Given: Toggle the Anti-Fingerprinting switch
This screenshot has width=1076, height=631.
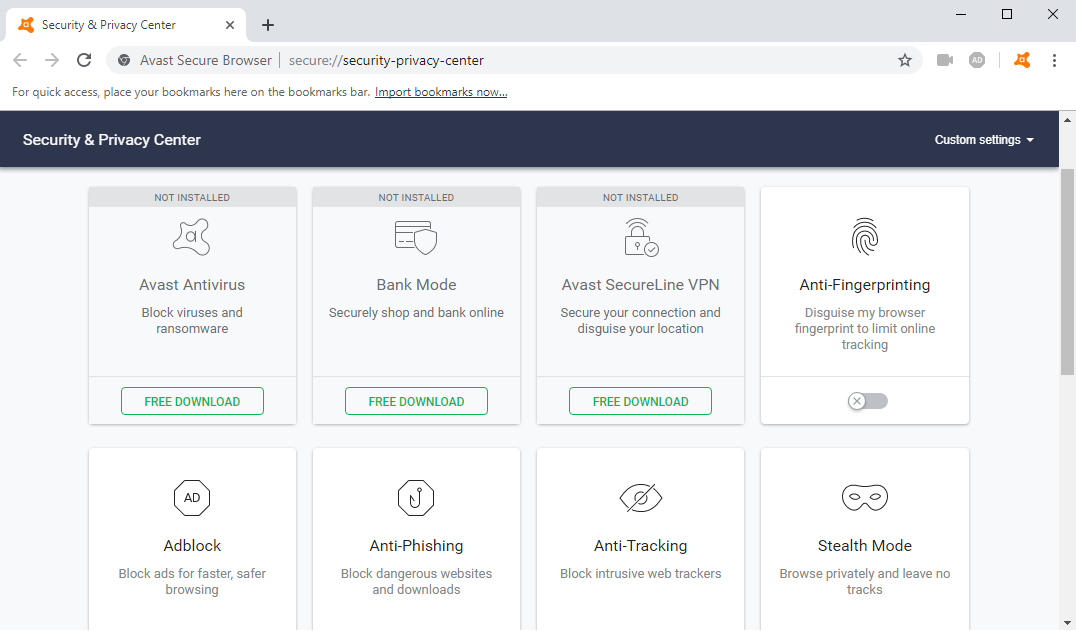Looking at the screenshot, I should (867, 401).
